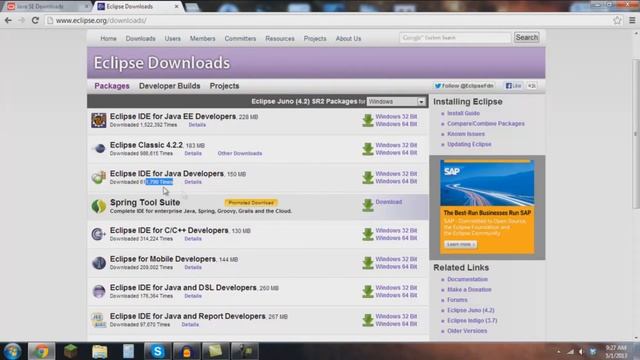The image size is (640, 360).
Task: Click Committers in the top navigation
Action: [x=240, y=38]
